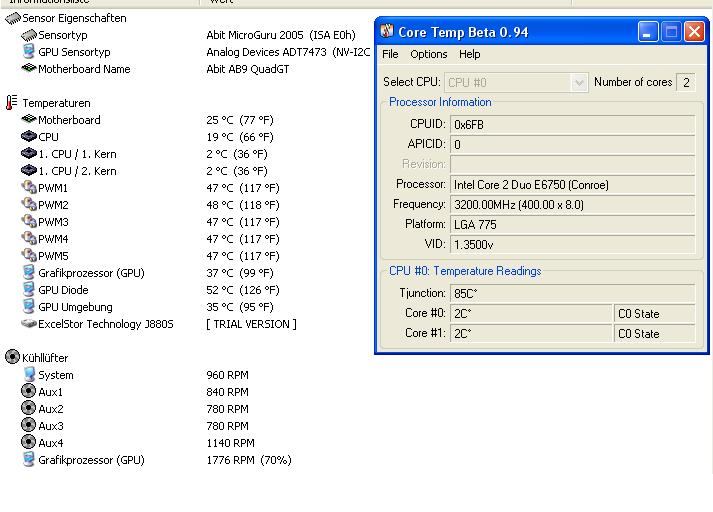The image size is (713, 512).
Task: Click the Number of cores field
Action: (686, 83)
